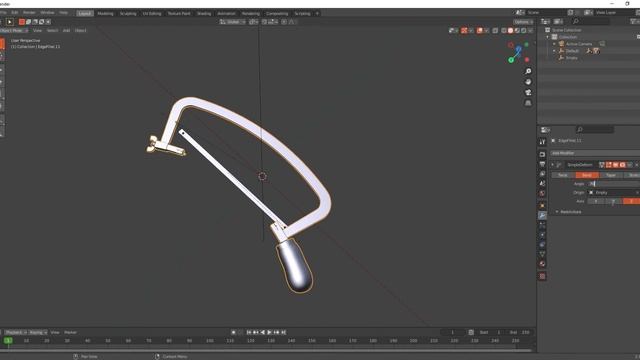This screenshot has height=360, width=640.
Task: Switch to material preview shading
Action: pos(517,31)
